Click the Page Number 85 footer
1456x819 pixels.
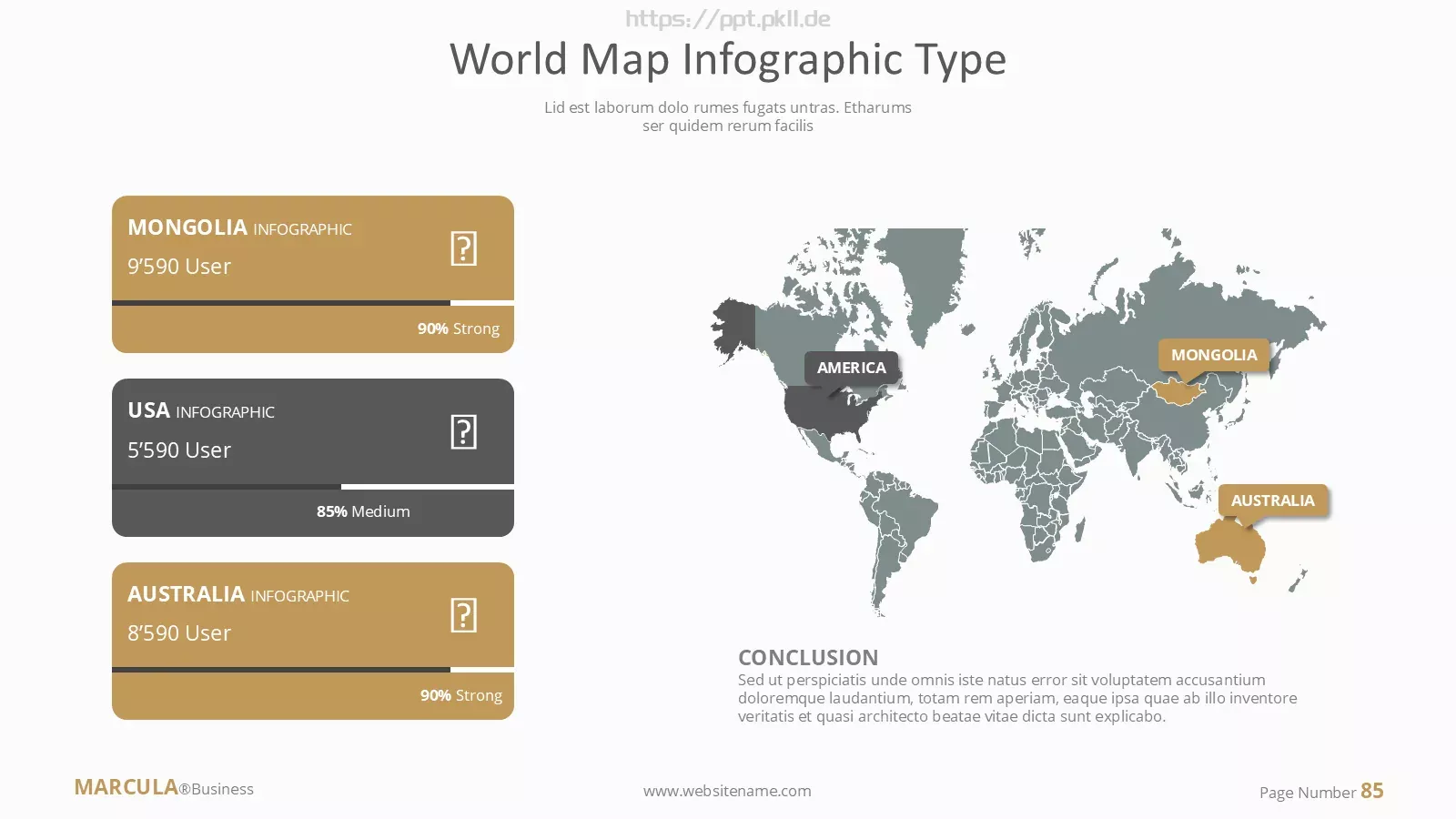click(1321, 791)
